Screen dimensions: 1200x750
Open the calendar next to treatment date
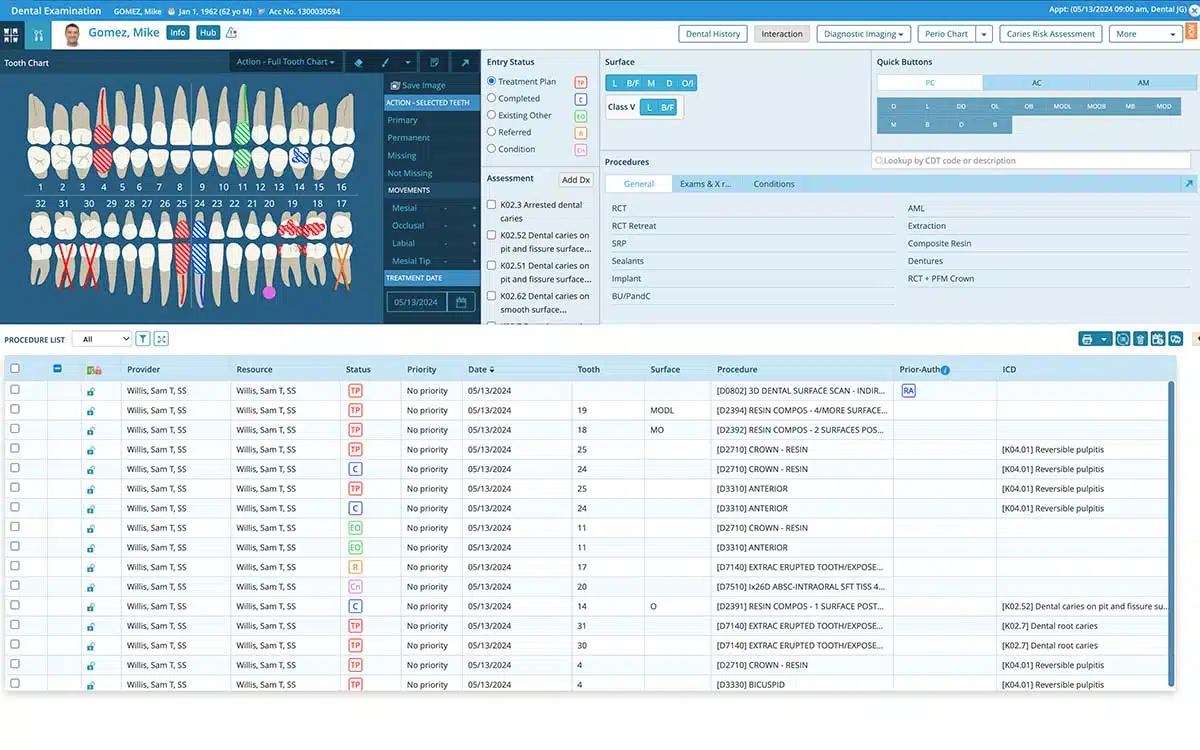[460, 301]
